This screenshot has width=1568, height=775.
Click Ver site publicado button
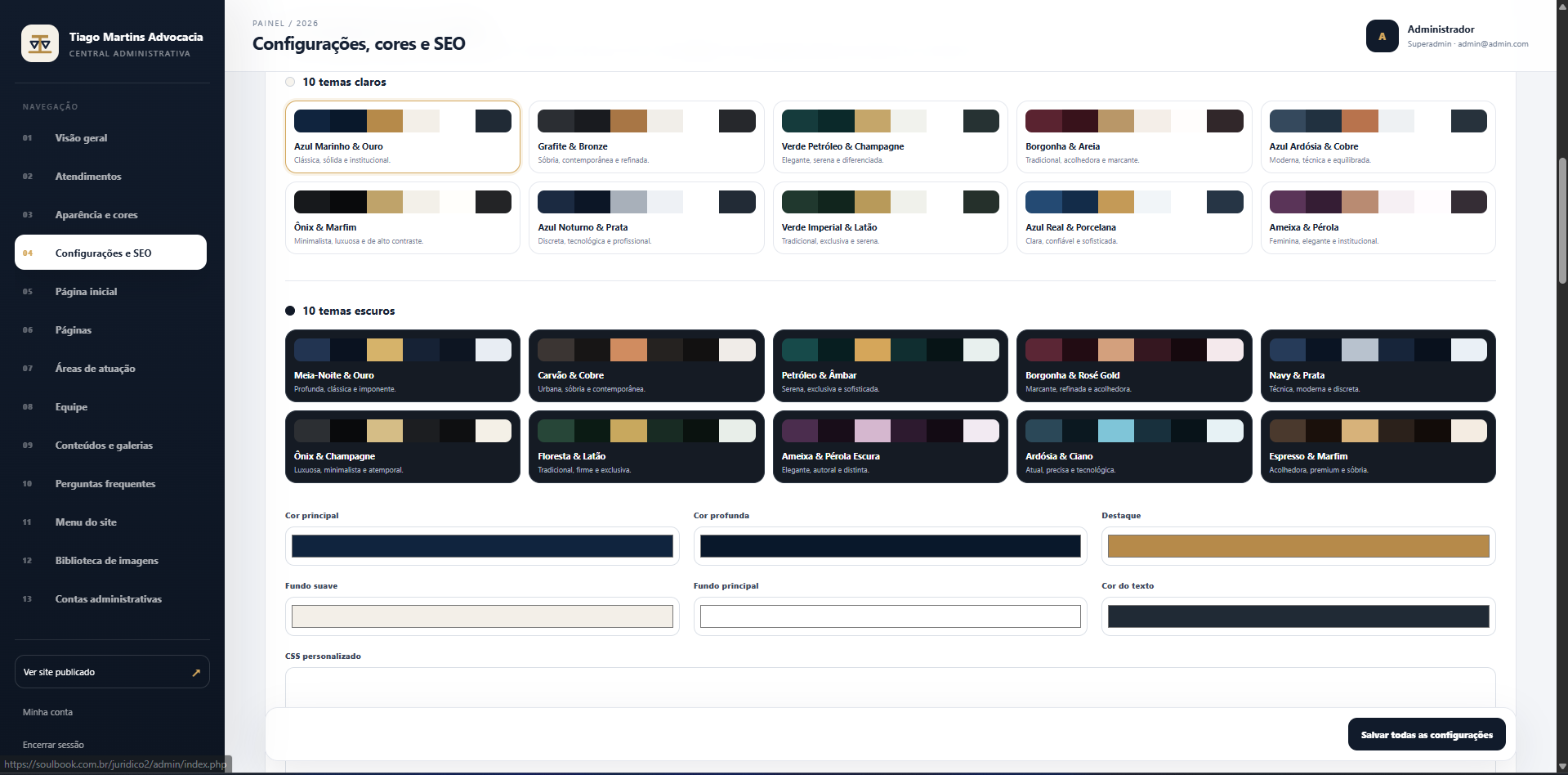point(112,672)
